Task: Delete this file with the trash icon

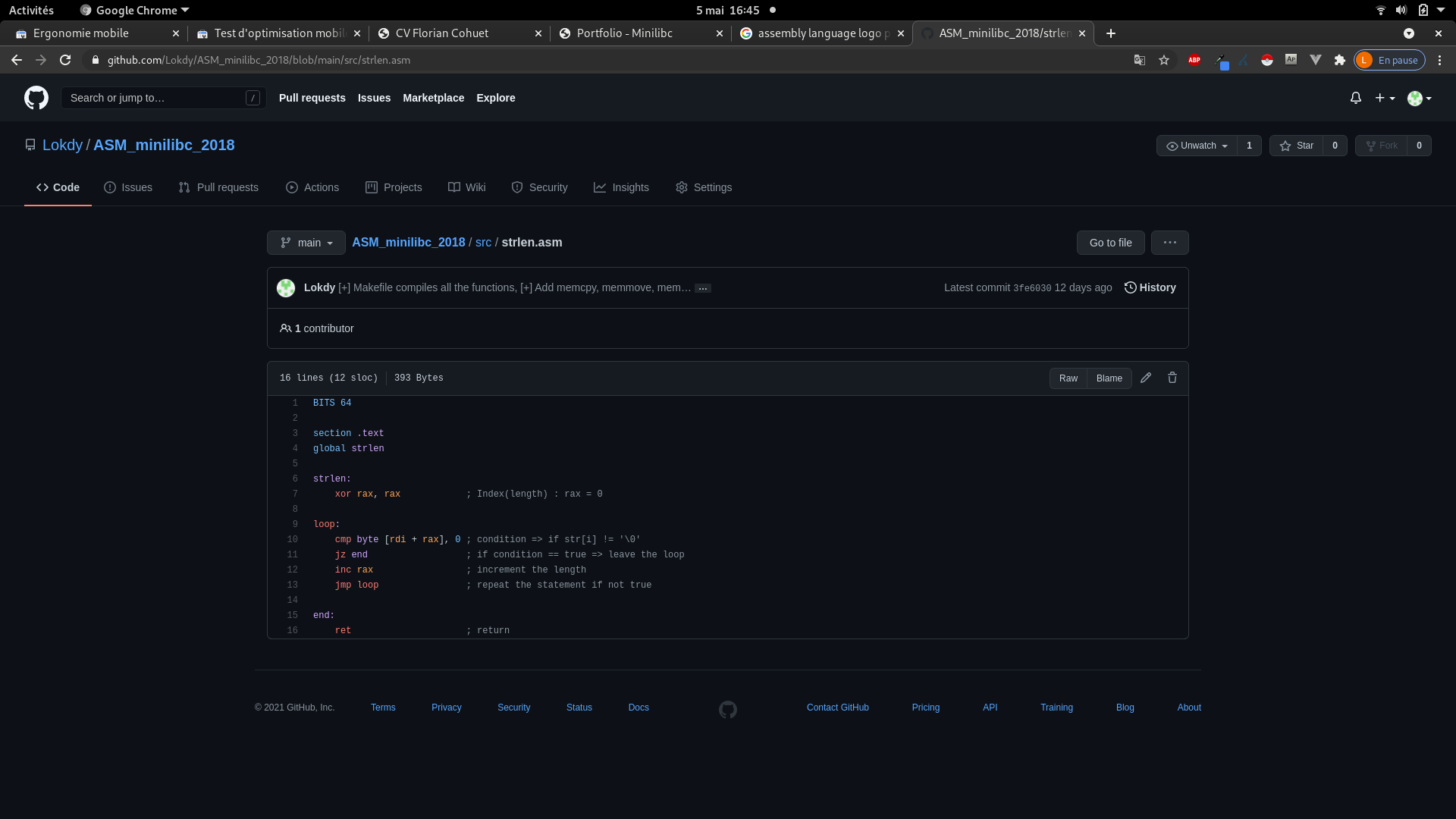Action: click(x=1172, y=378)
